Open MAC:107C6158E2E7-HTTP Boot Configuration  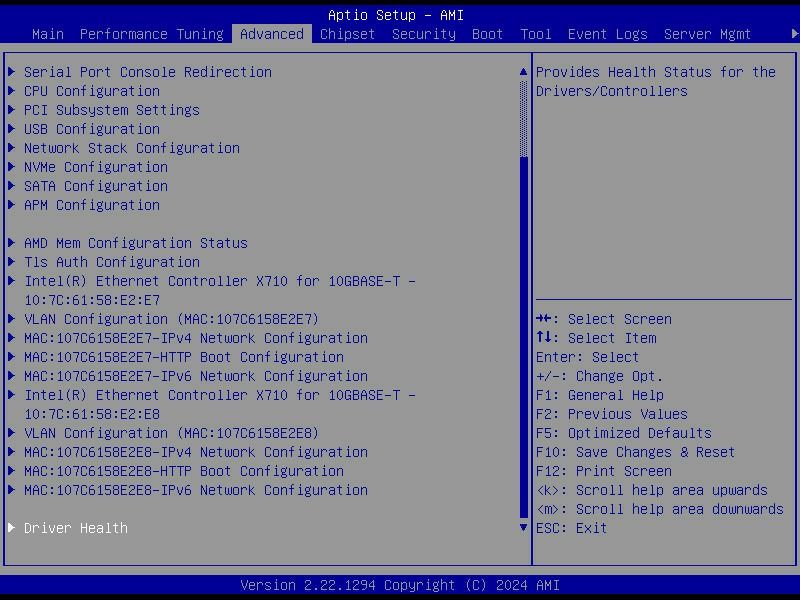tap(184, 357)
